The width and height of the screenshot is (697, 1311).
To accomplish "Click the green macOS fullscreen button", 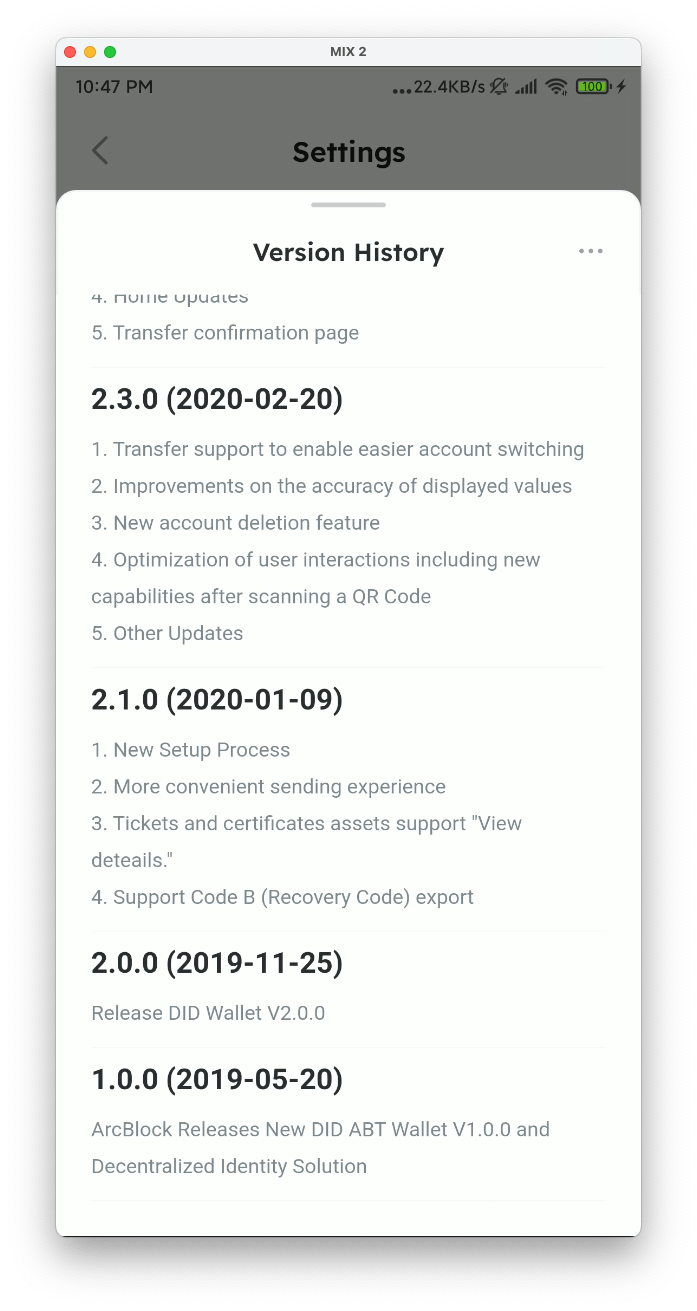I will point(110,52).
